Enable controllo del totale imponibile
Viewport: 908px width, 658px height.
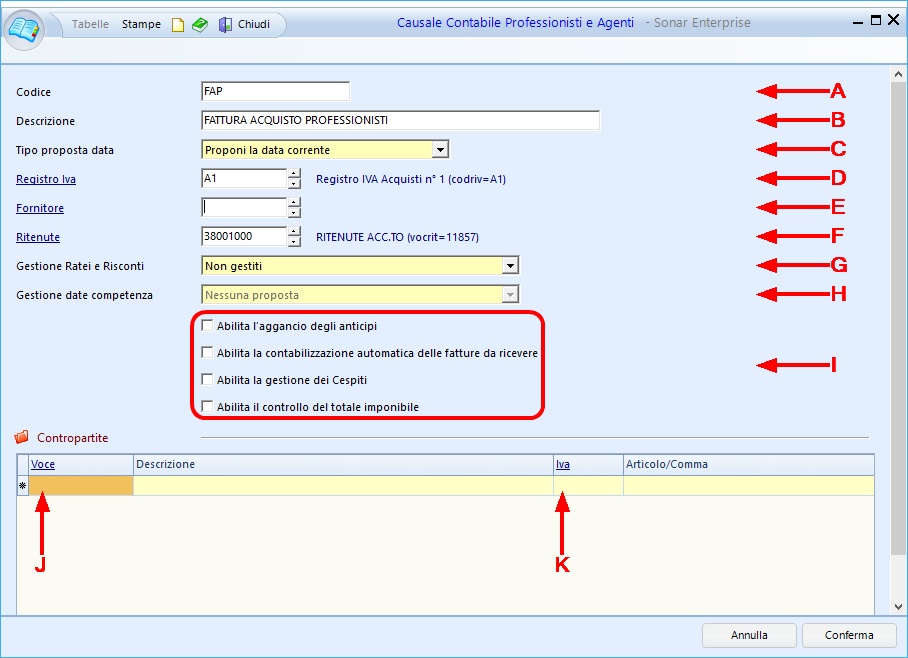(207, 407)
